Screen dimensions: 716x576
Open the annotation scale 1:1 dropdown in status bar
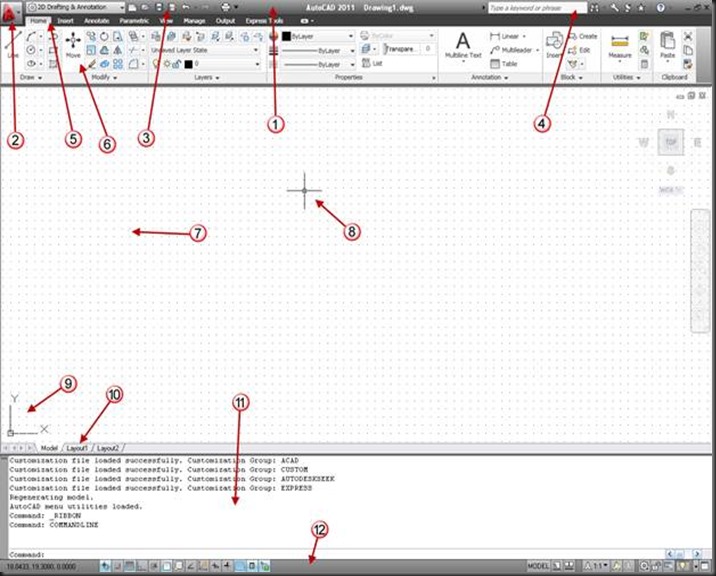click(597, 566)
